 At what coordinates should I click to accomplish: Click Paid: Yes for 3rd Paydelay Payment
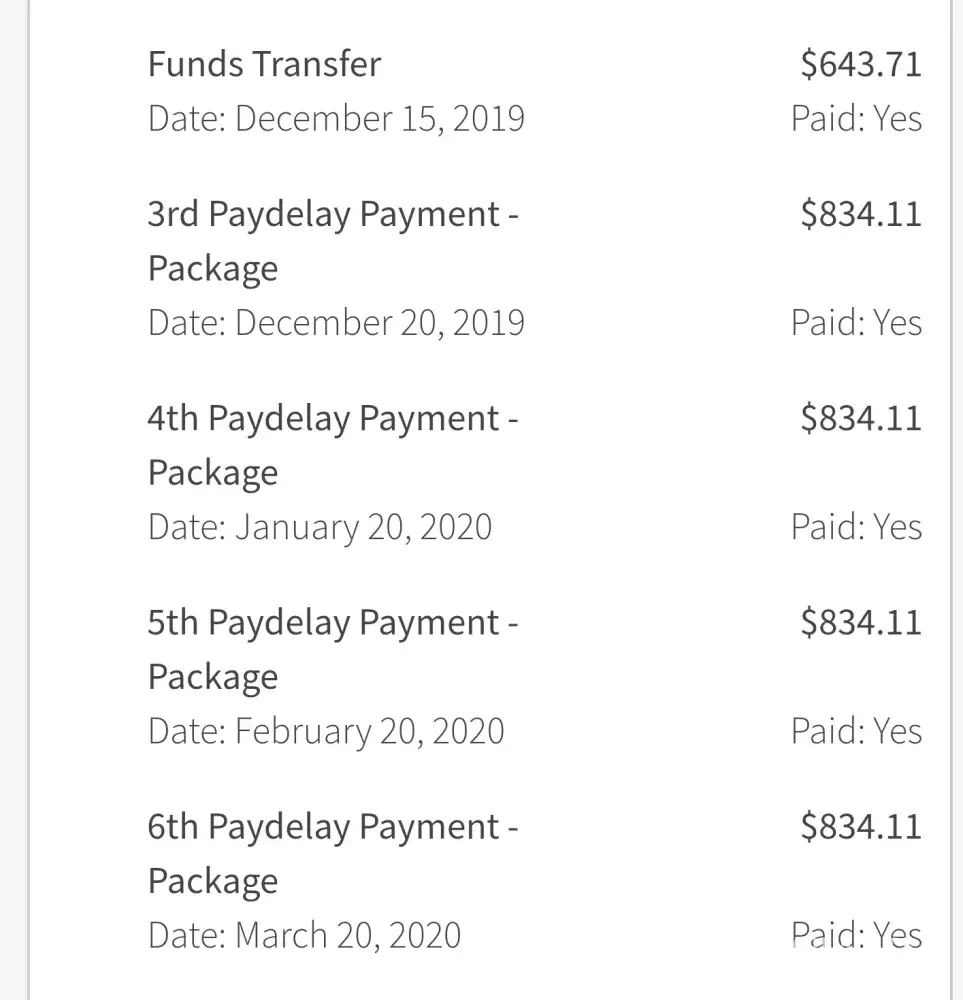click(x=856, y=323)
